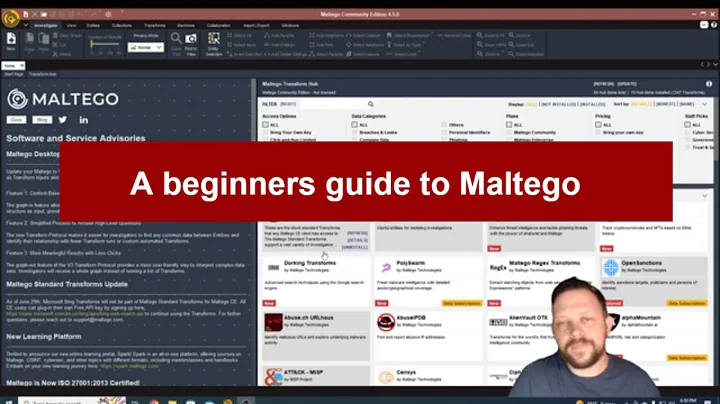Viewport: 720px width, 404px height.
Task: Click Zoom In in the ribbon
Action: pyautogui.click(x=519, y=35)
